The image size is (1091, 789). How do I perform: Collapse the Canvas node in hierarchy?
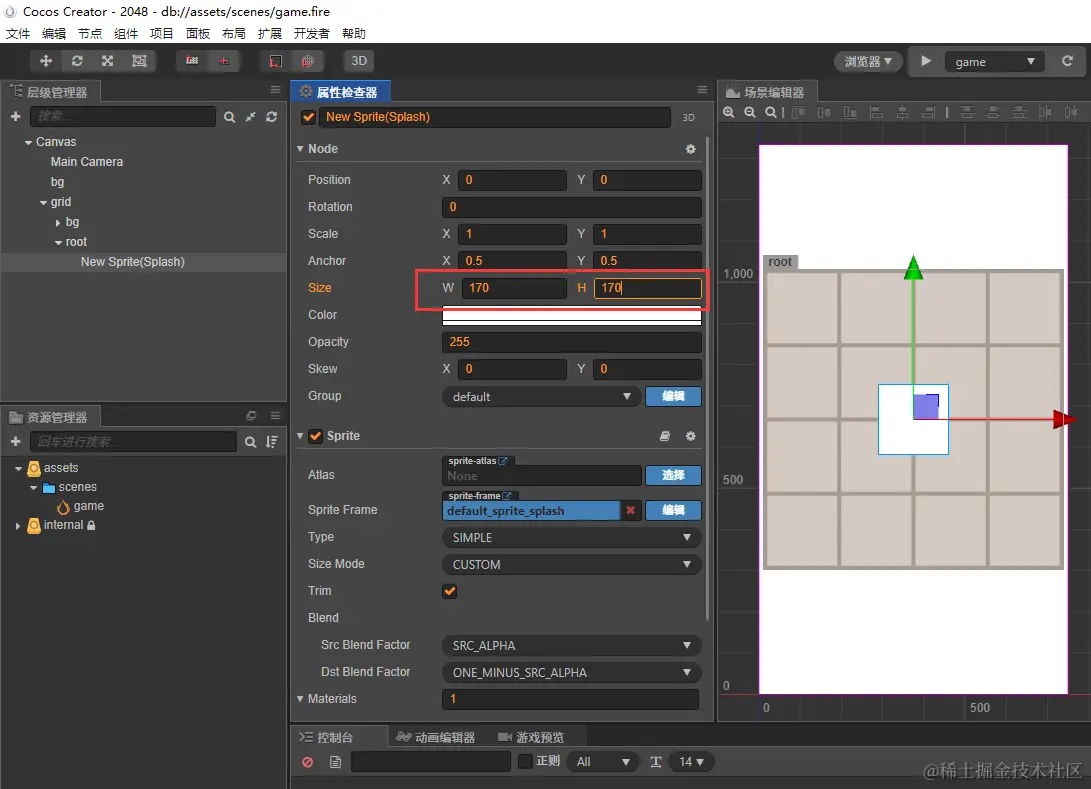[x=29, y=142]
